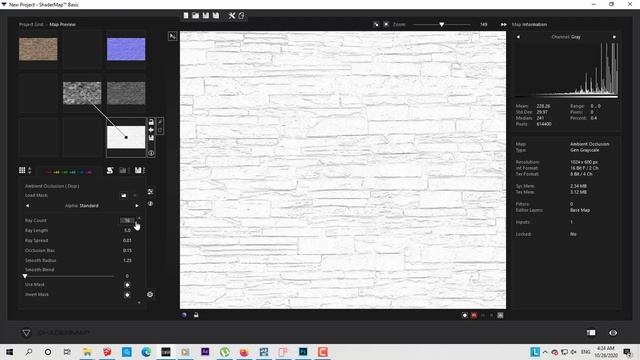Click the S-shaped map source icon
The width and height of the screenshot is (640, 360).
[x=110, y=170]
